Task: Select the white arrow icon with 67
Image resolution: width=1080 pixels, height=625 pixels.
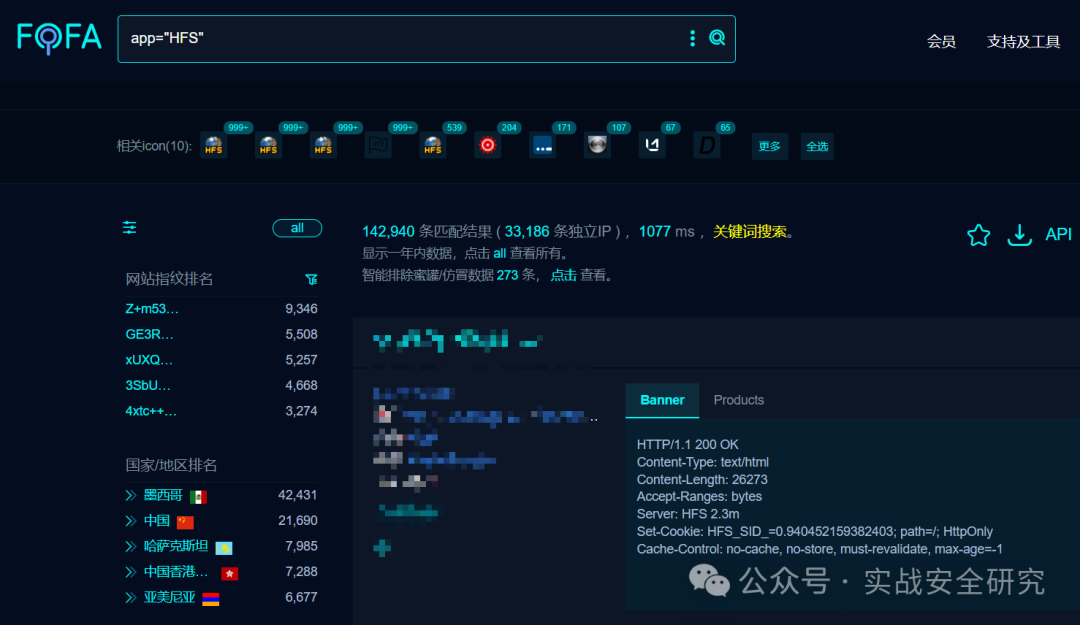Action: 652,145
